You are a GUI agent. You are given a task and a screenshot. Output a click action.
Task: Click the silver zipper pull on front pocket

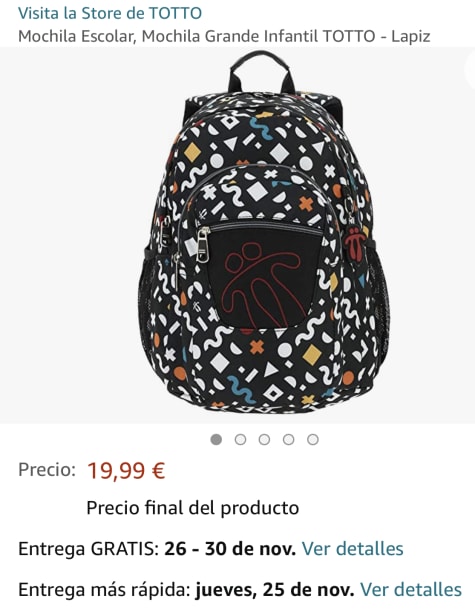coord(203,245)
